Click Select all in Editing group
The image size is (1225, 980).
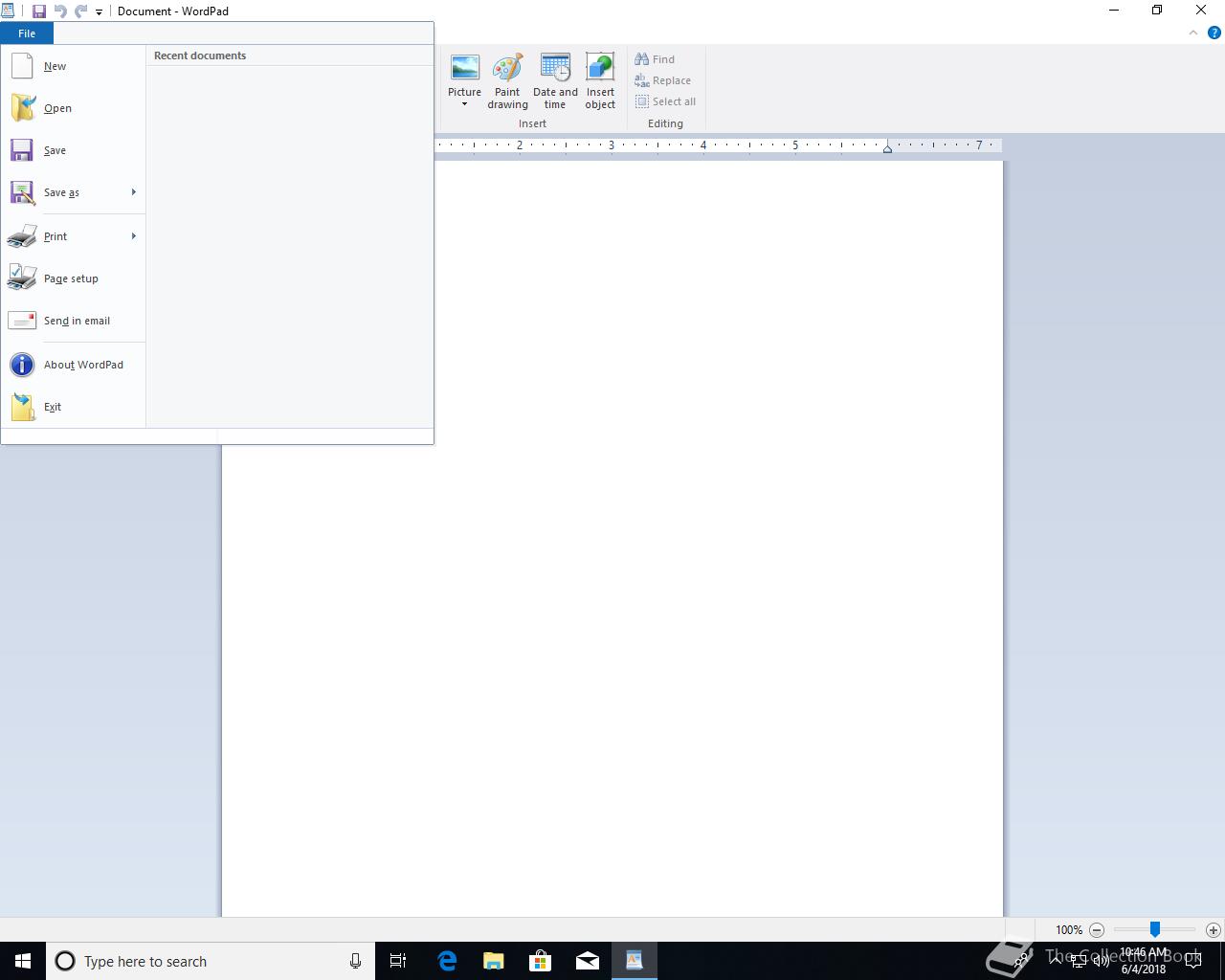pos(665,101)
